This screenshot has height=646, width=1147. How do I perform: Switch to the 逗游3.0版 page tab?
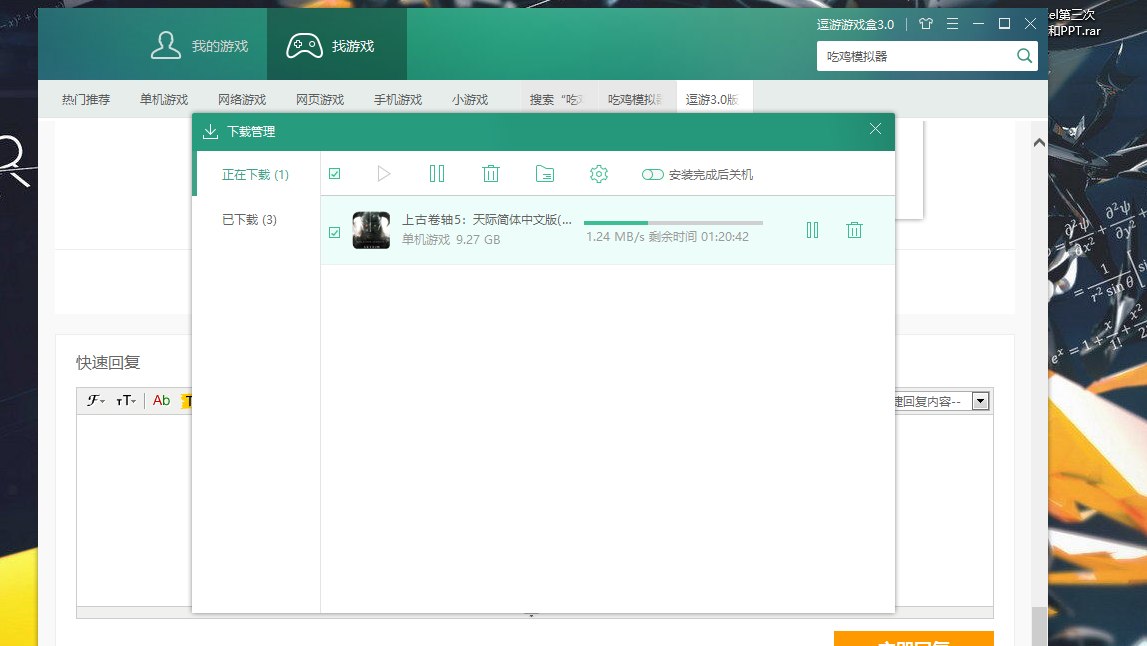point(715,99)
